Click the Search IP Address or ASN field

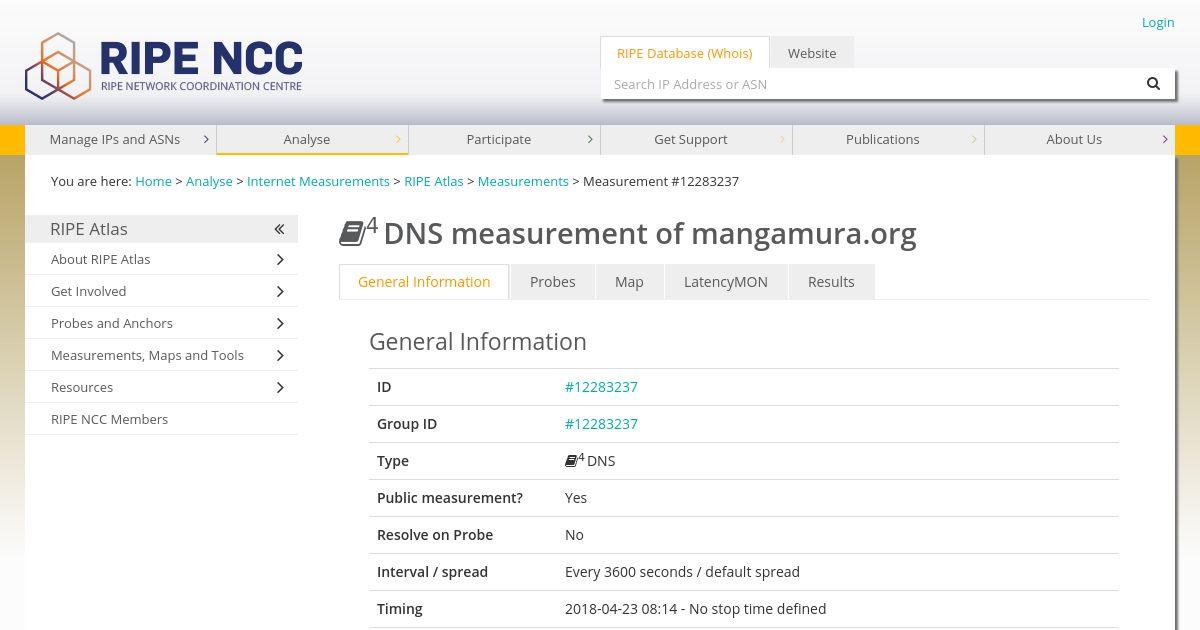tap(868, 84)
